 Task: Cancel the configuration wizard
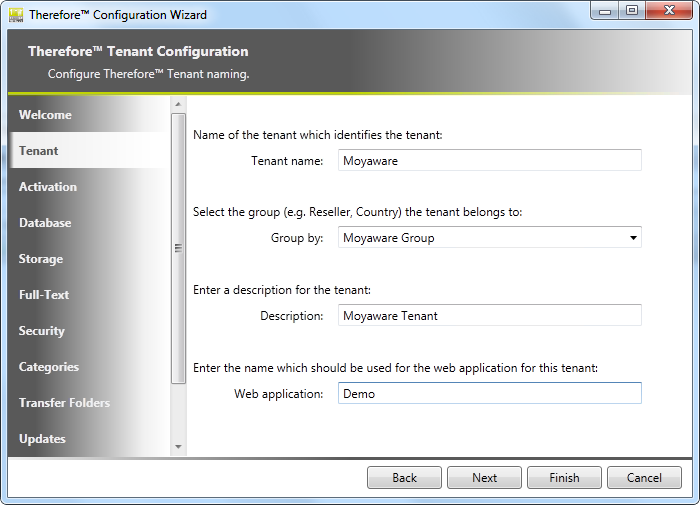pyautogui.click(x=644, y=478)
